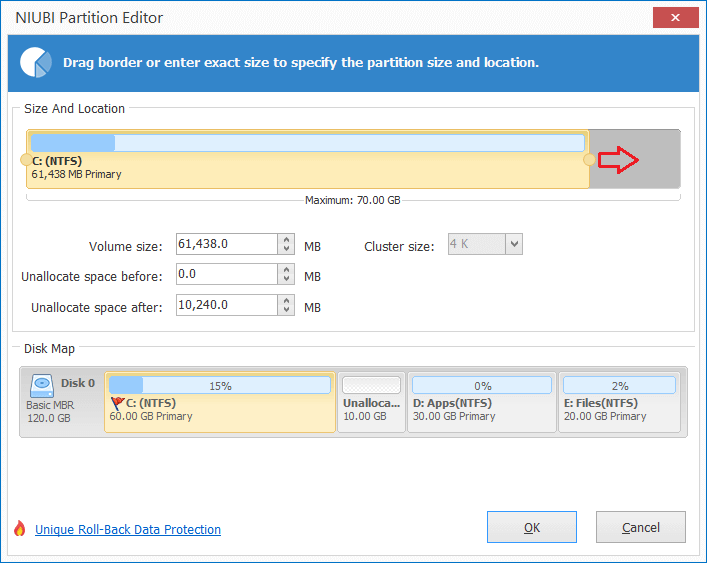Select the Unallocated 10.00 GB block
Screen dimensions: 707x563
372,402
